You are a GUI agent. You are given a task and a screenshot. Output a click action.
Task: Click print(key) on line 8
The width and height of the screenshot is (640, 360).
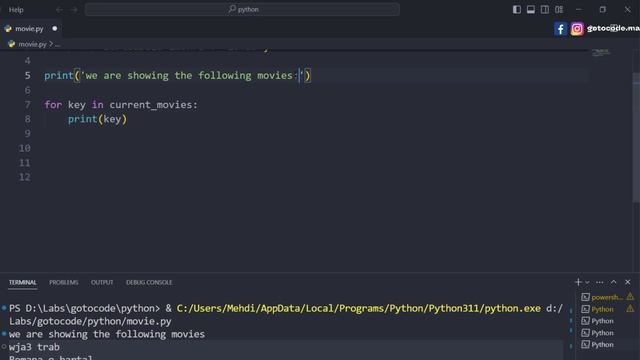tap(97, 119)
